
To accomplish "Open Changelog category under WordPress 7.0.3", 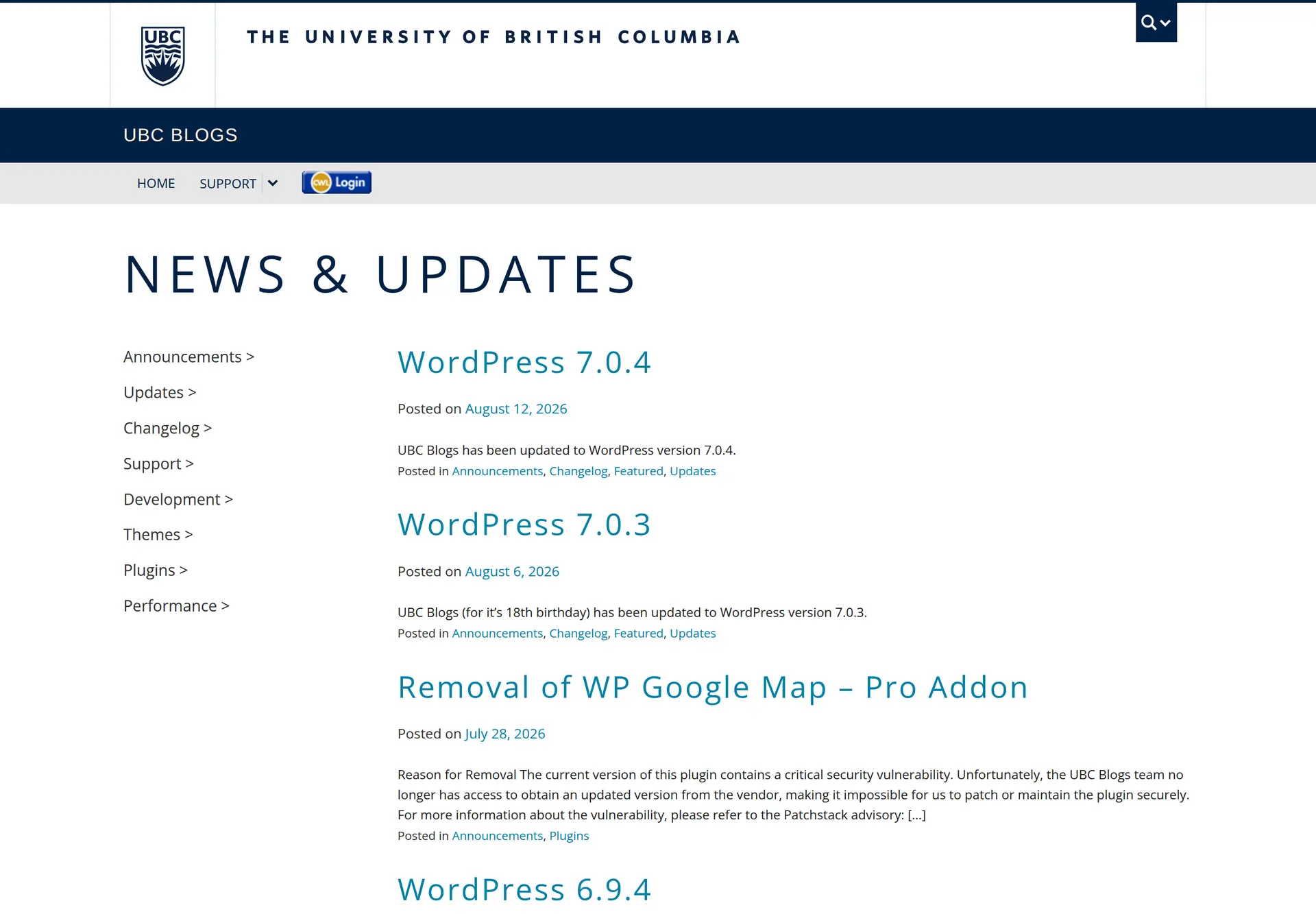I will click(x=578, y=634).
